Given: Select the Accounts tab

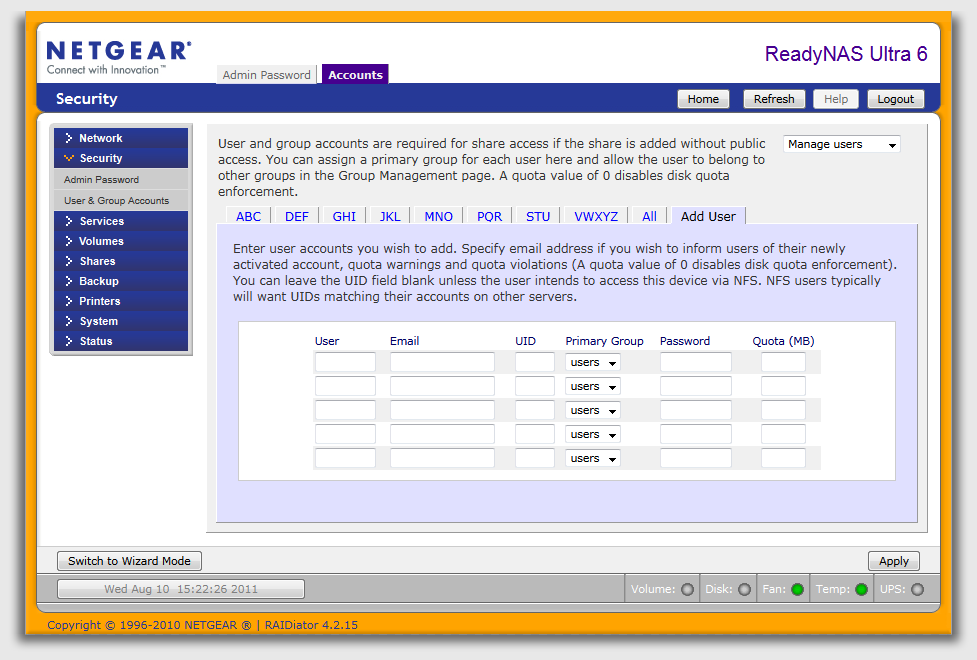Looking at the screenshot, I should point(355,75).
